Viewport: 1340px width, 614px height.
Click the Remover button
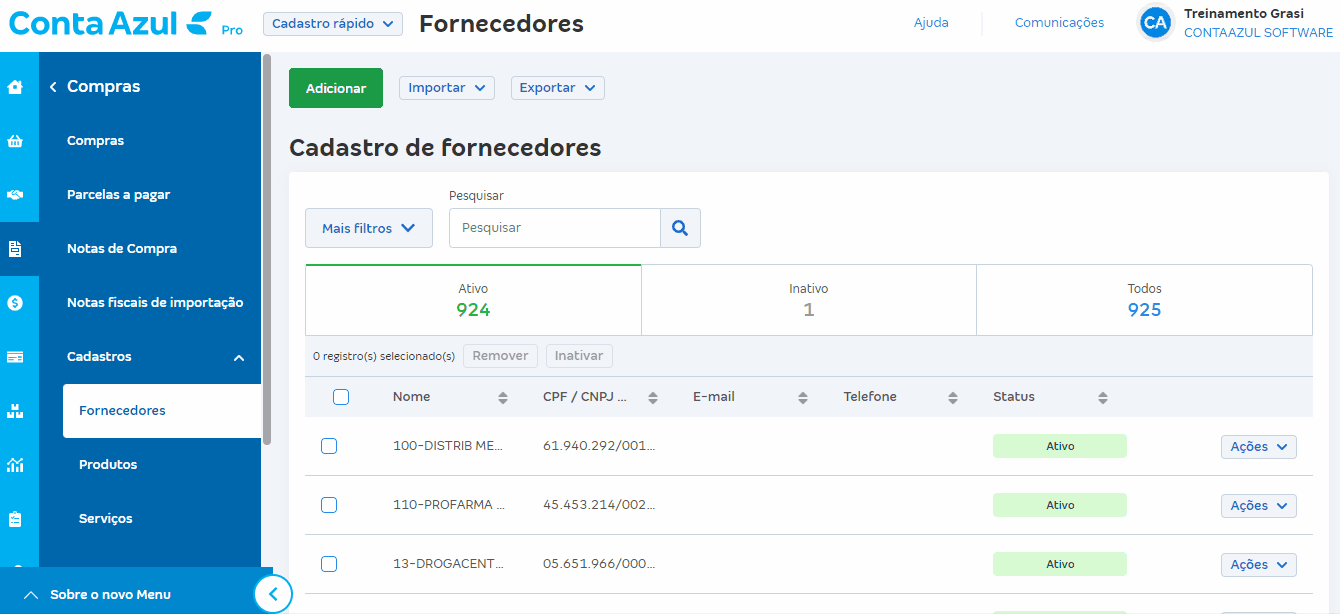(x=500, y=356)
